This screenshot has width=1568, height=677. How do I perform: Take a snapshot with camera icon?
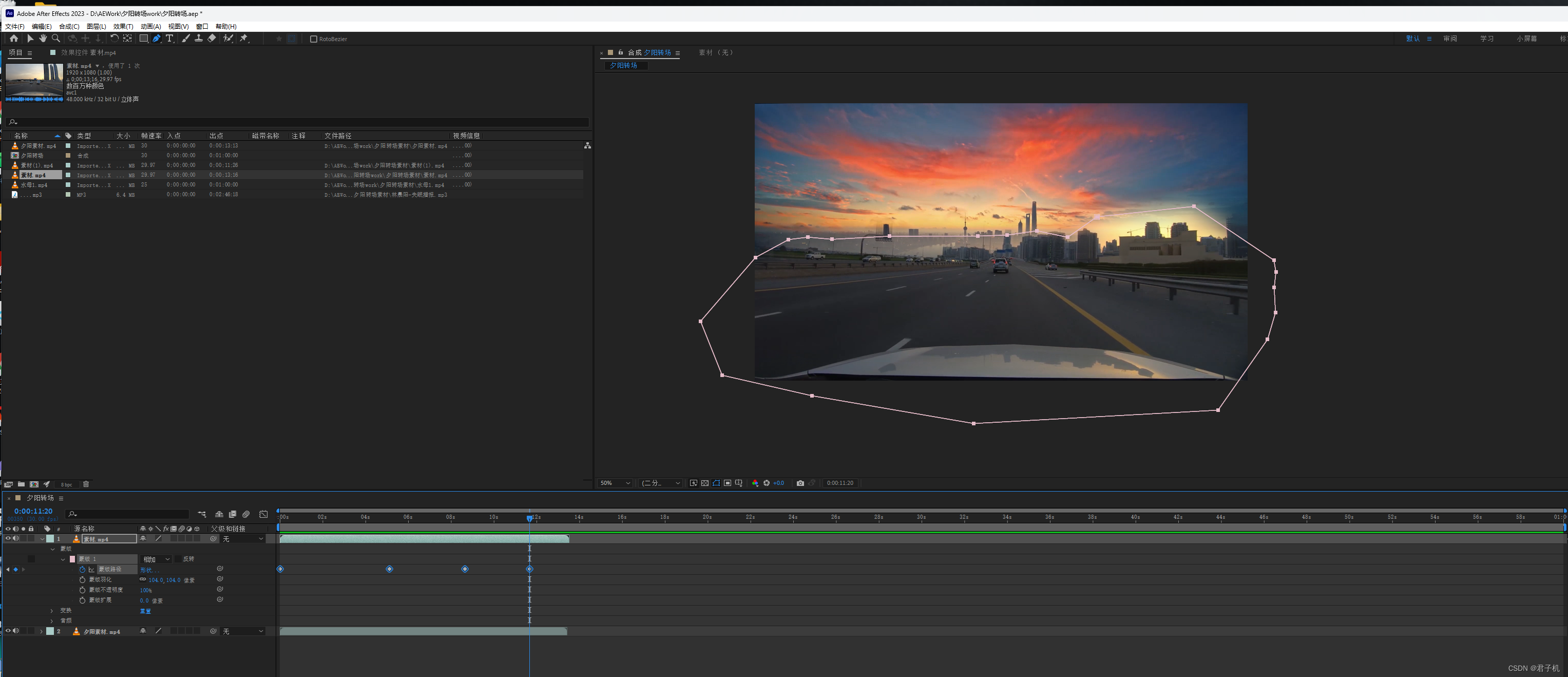pyautogui.click(x=800, y=483)
